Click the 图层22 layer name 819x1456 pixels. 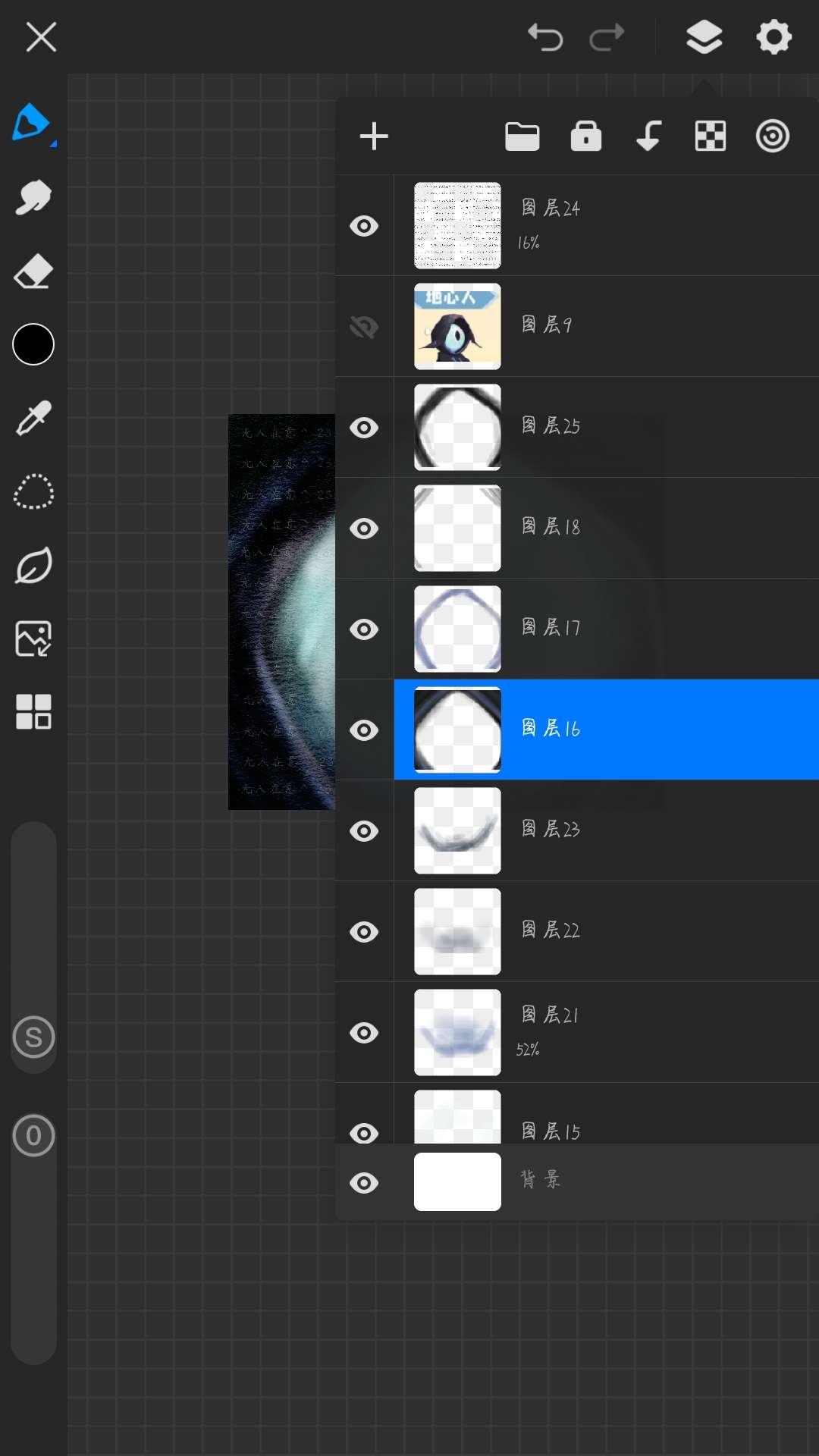click(551, 930)
